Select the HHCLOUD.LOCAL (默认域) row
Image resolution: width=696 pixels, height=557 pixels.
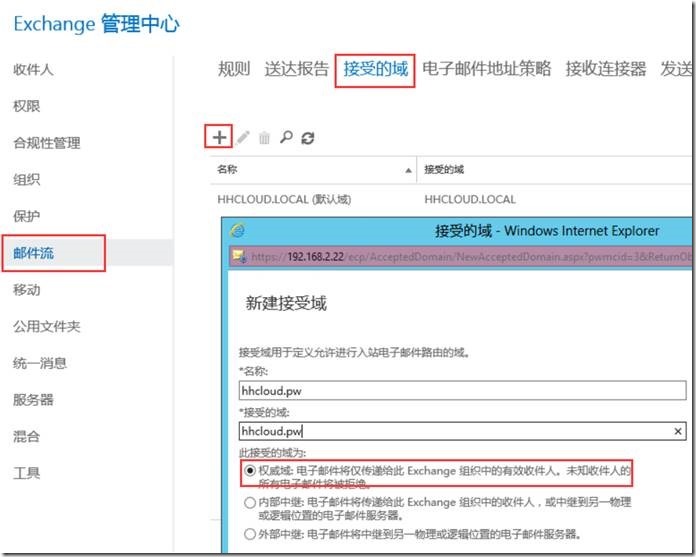tap(450, 199)
